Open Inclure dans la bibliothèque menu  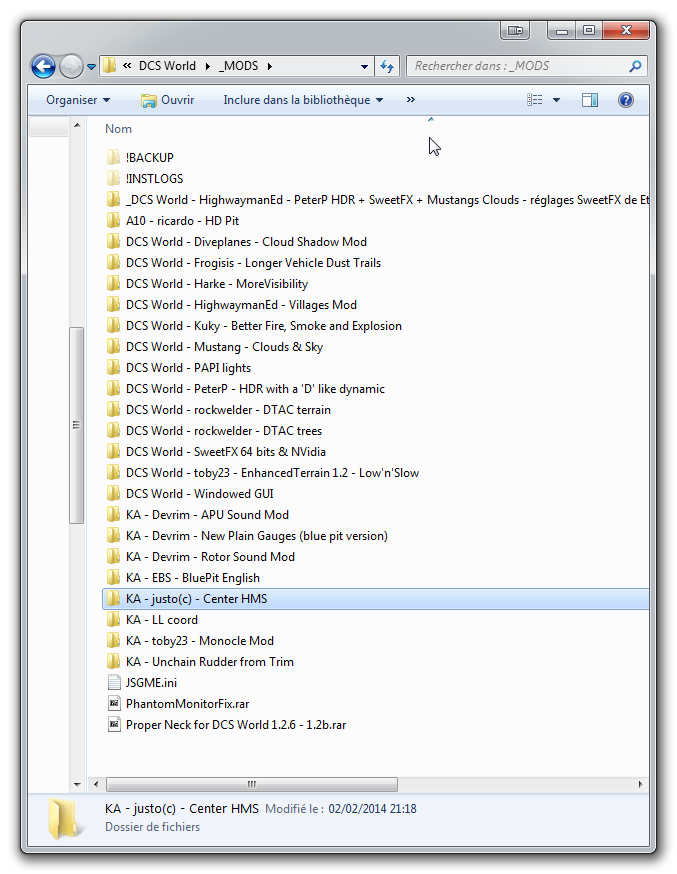303,100
